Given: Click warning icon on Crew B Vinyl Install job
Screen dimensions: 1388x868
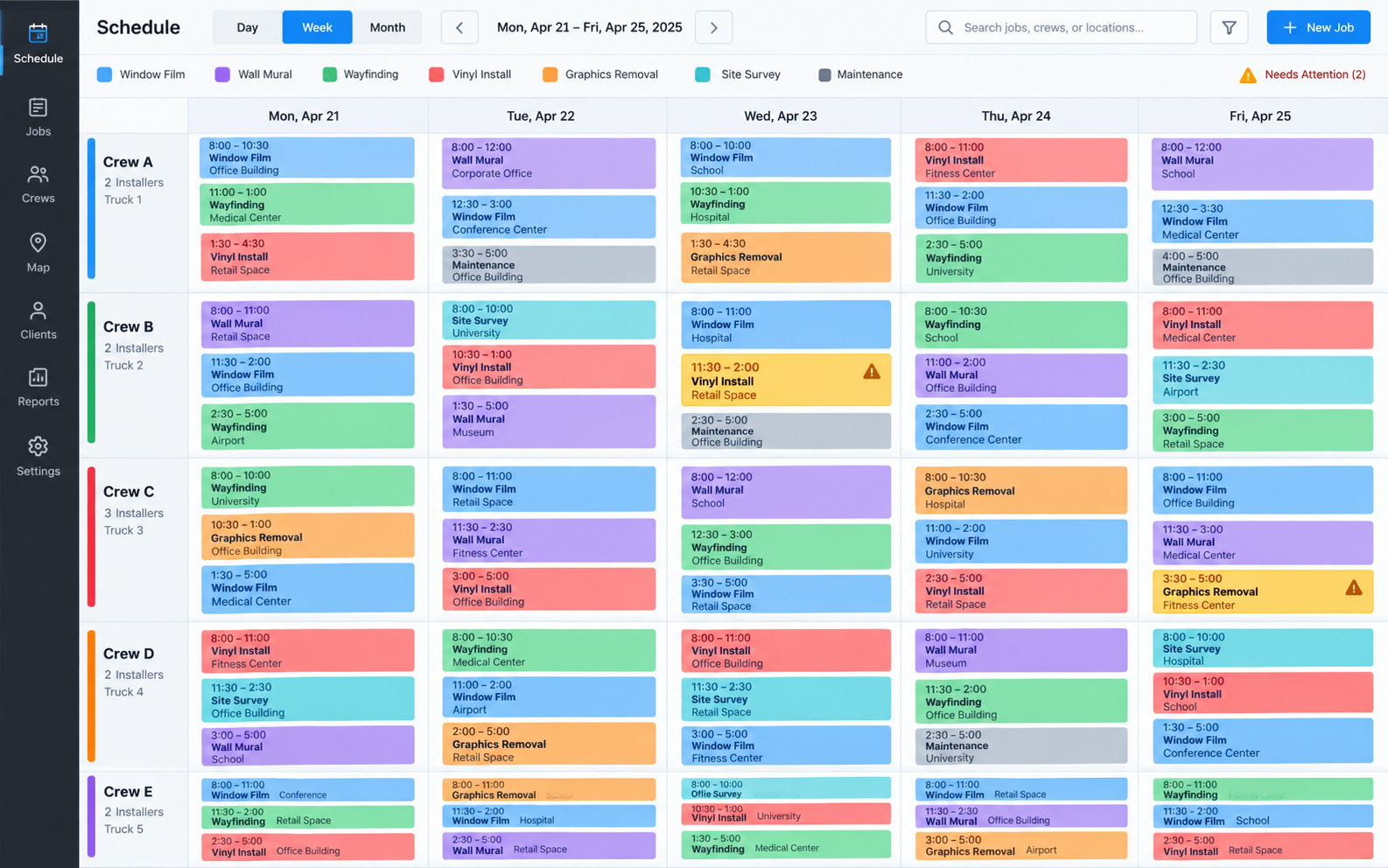Looking at the screenshot, I should 872,372.
